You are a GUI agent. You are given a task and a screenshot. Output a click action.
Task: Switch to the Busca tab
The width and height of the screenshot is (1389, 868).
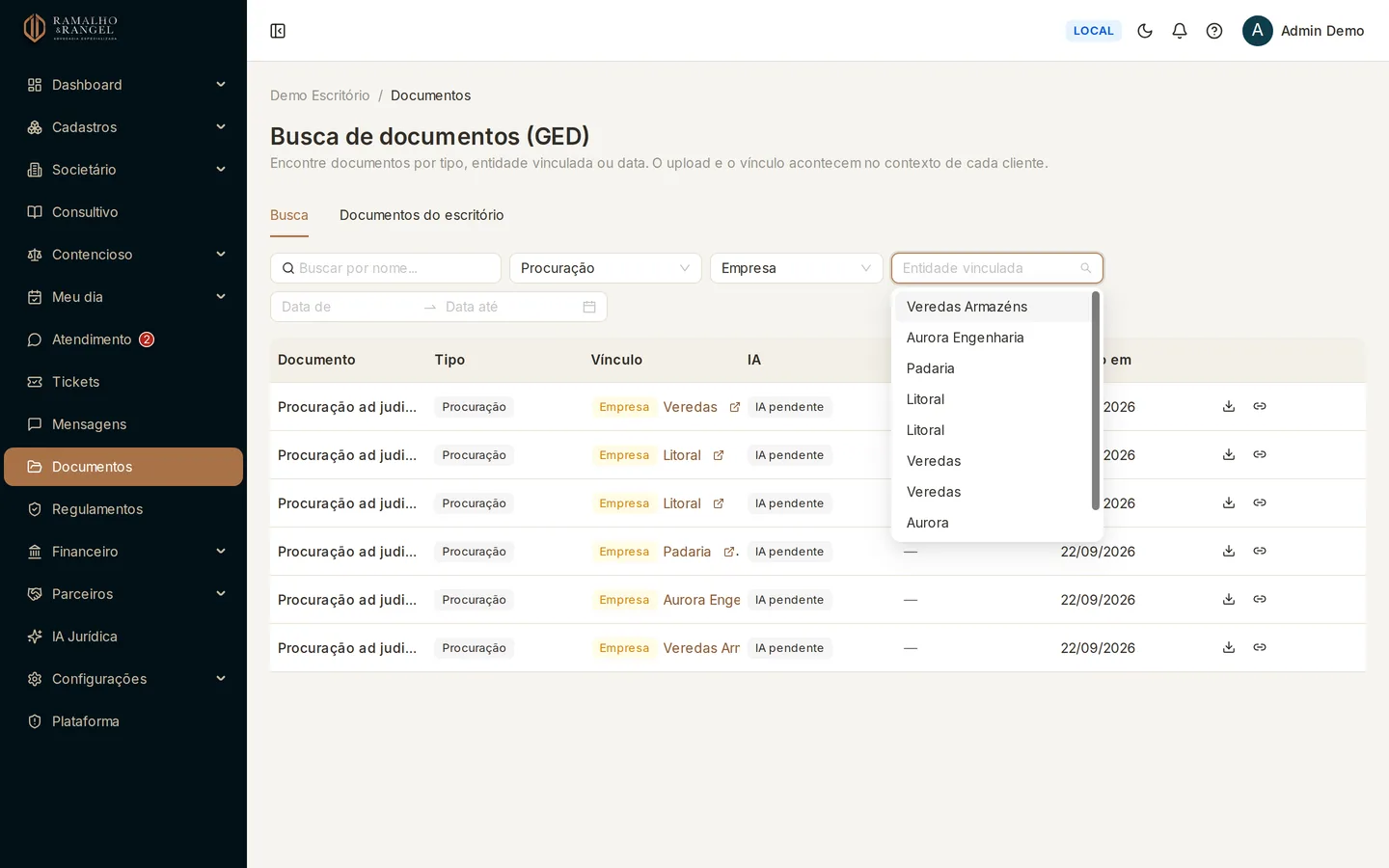tap(289, 215)
